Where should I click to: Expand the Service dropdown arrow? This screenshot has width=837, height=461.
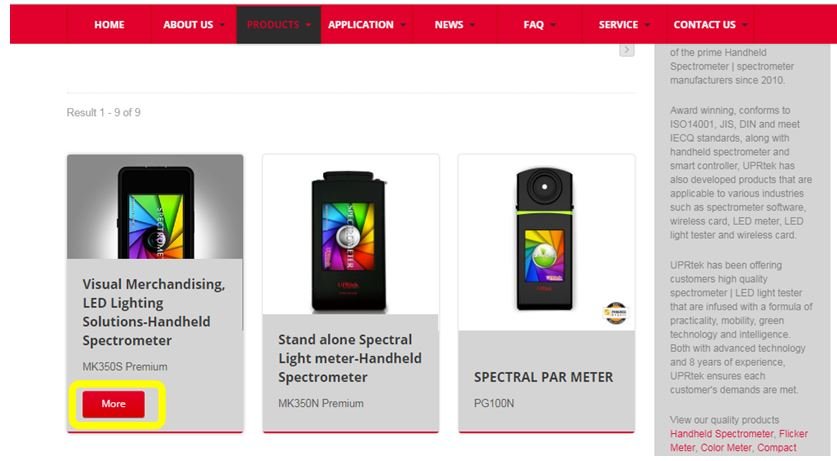pyautogui.click(x=647, y=25)
